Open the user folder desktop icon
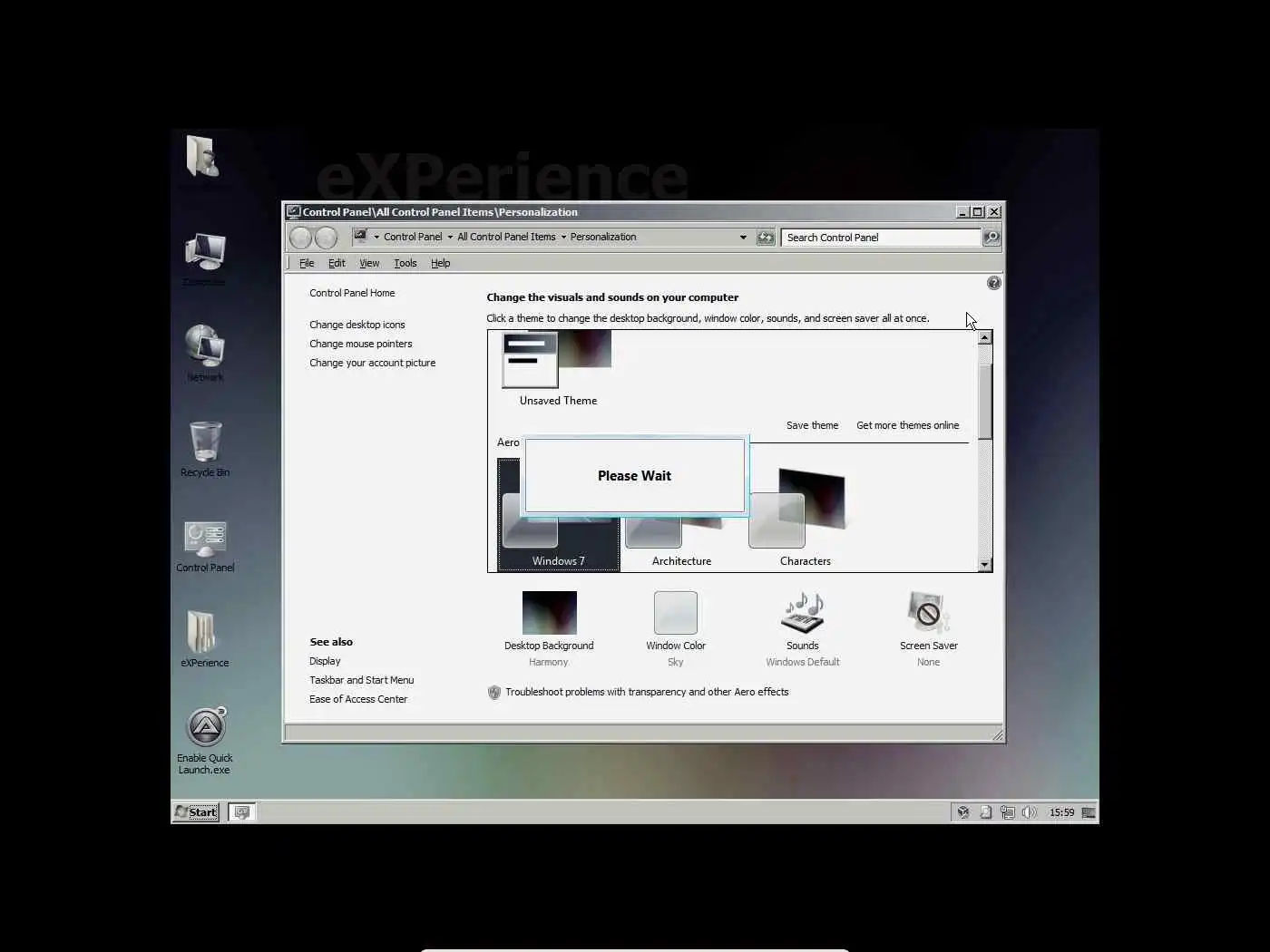1270x952 pixels. coord(202,156)
